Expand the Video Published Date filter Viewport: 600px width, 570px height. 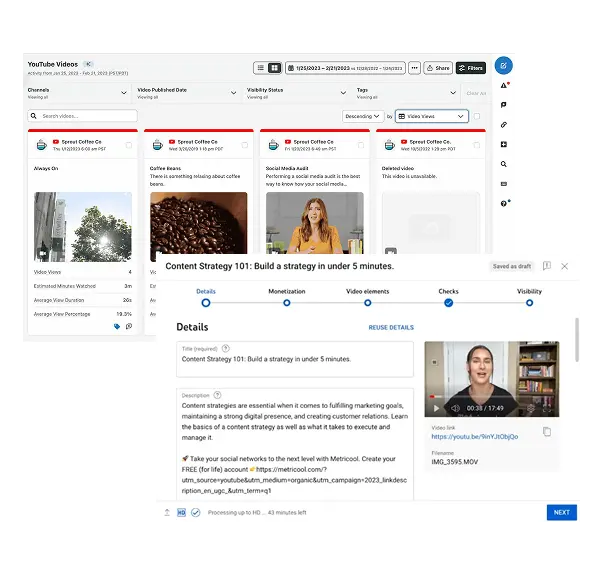click(187, 93)
